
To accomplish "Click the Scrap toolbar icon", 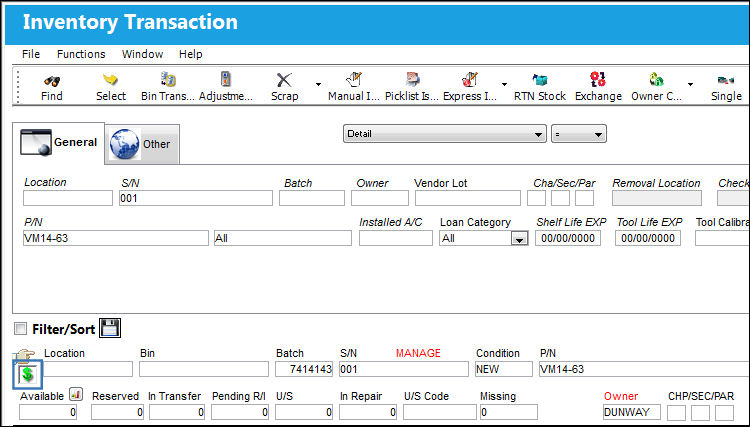I will 284,80.
